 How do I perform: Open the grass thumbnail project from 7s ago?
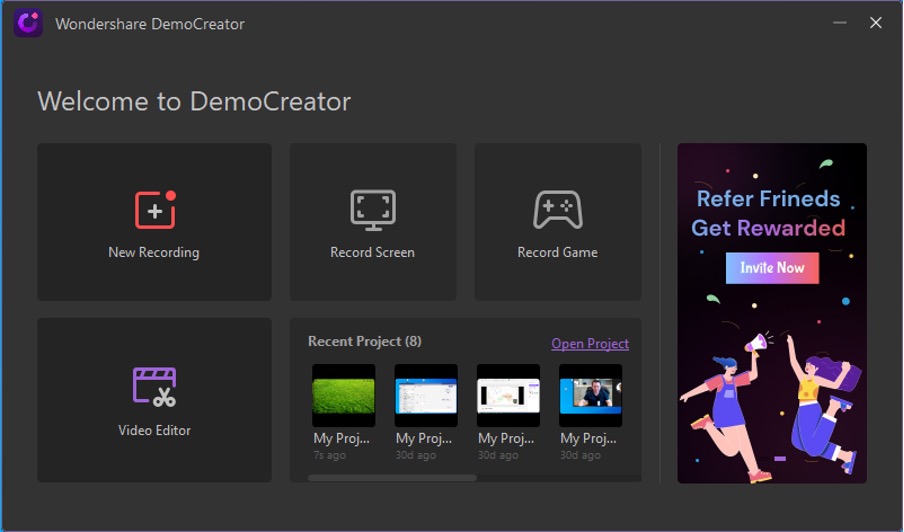[x=344, y=395]
